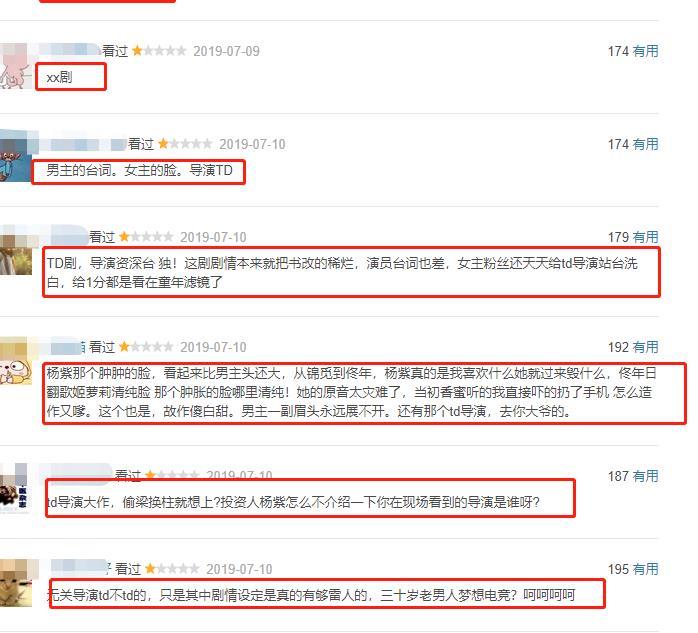Click the star rating on the 195-vote review
Viewport: 698px width, 633px height.
click(x=172, y=568)
